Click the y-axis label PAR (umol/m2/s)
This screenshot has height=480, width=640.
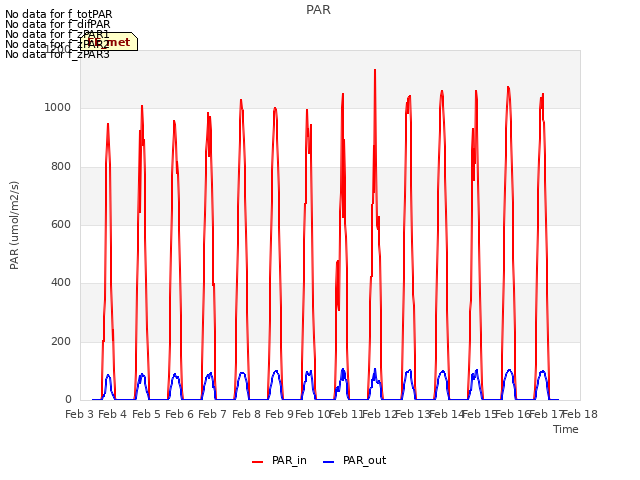click(x=14, y=225)
